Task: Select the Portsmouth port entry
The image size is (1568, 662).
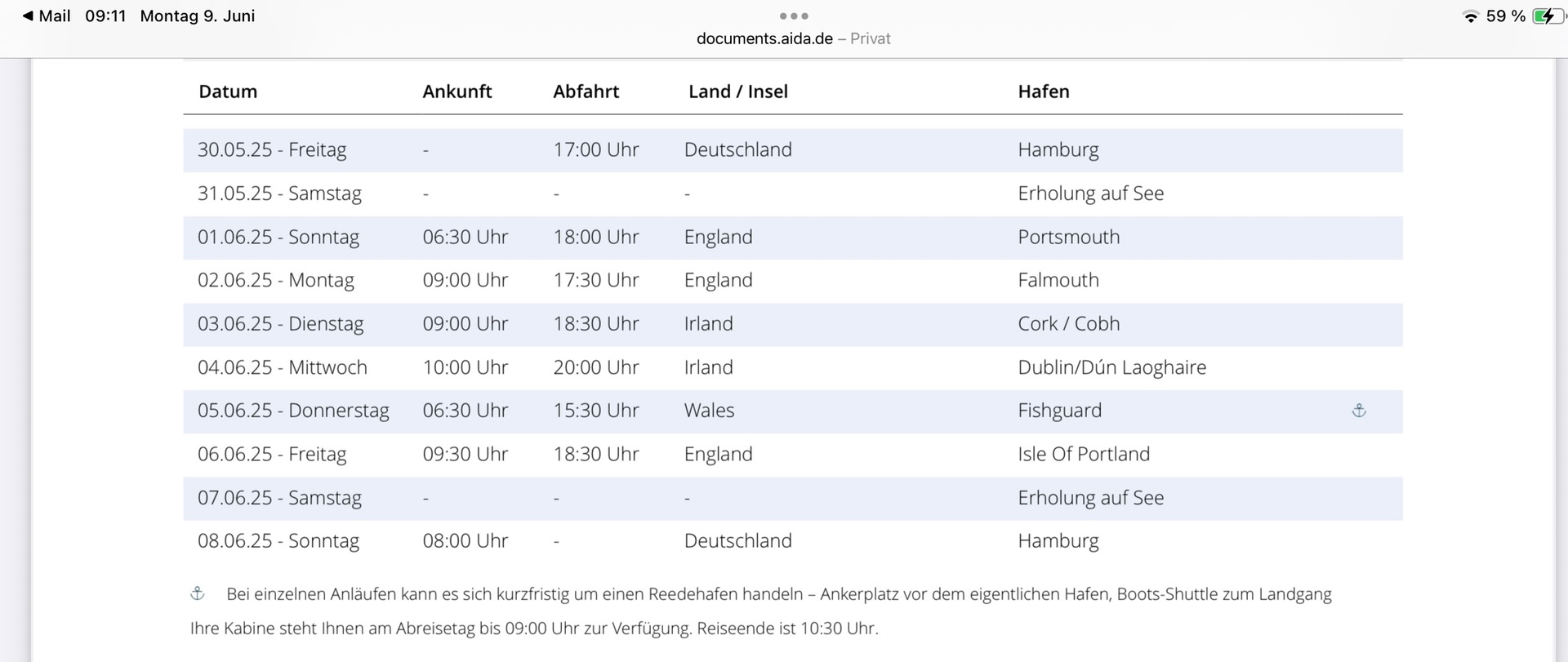Action: point(1068,238)
